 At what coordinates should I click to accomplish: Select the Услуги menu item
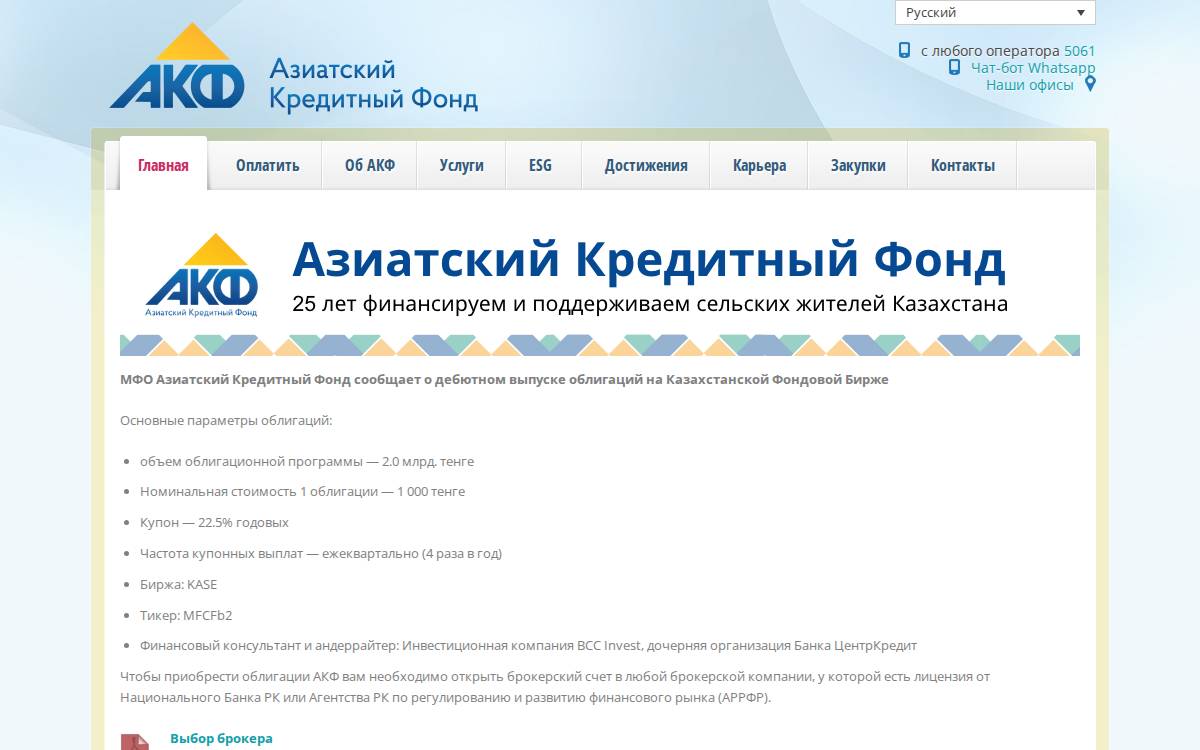461,165
